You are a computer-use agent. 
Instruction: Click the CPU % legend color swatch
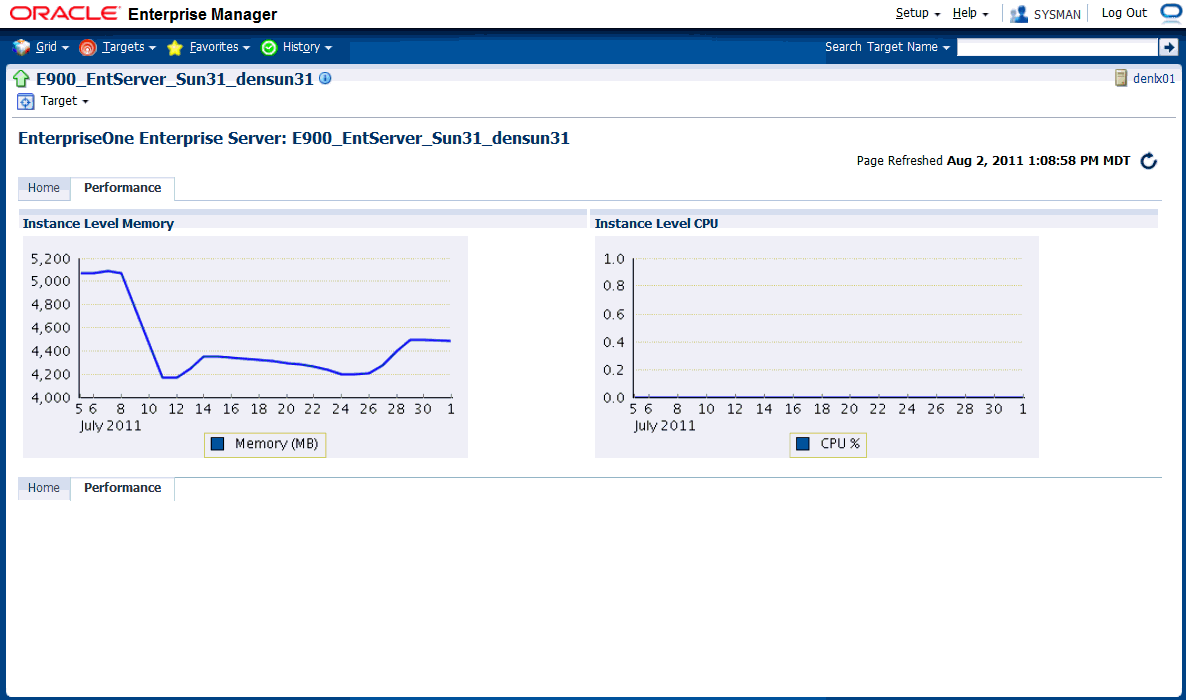click(803, 444)
